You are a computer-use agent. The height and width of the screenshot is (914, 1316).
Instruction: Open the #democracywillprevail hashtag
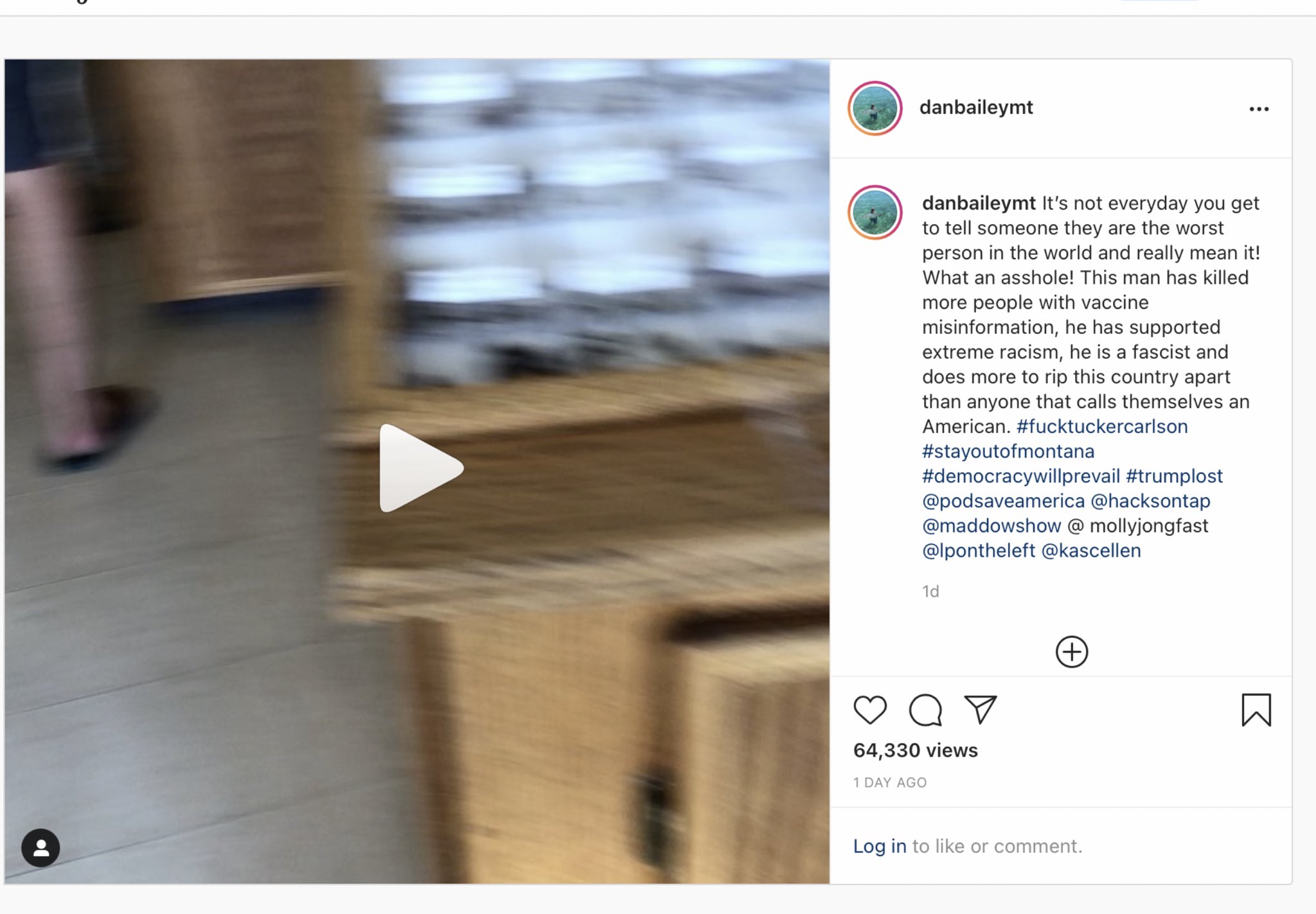click(1021, 476)
